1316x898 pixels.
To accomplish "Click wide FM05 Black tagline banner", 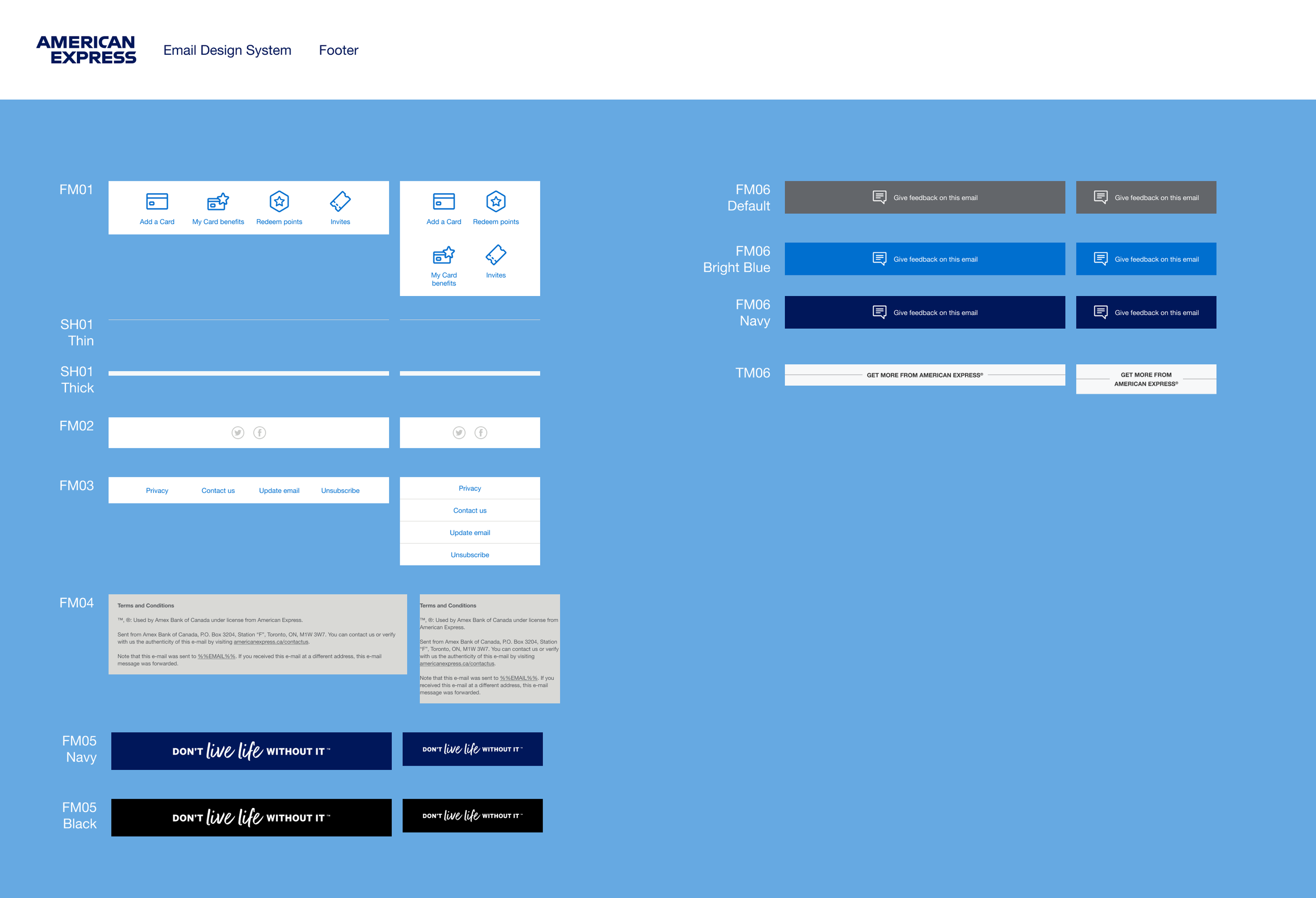I will click(x=252, y=817).
